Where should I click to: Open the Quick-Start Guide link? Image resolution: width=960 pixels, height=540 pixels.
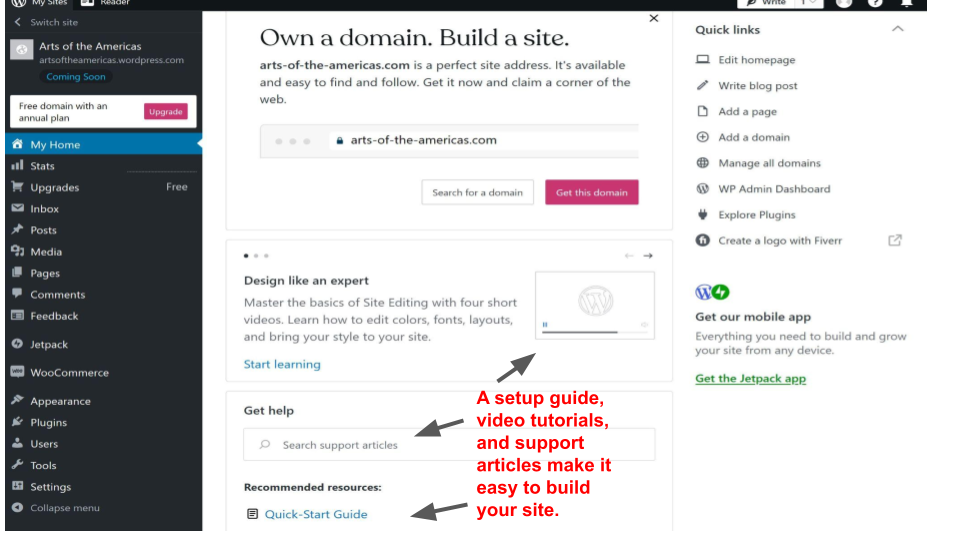click(x=316, y=514)
